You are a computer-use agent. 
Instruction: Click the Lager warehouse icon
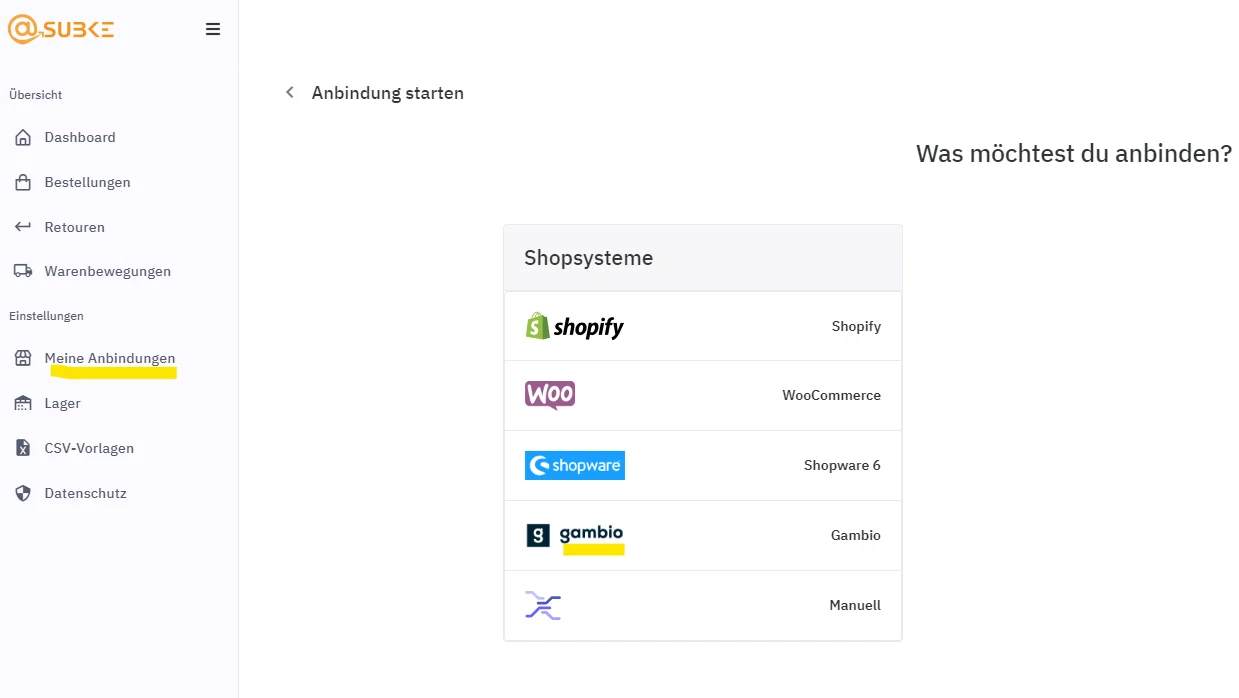pyautogui.click(x=23, y=403)
